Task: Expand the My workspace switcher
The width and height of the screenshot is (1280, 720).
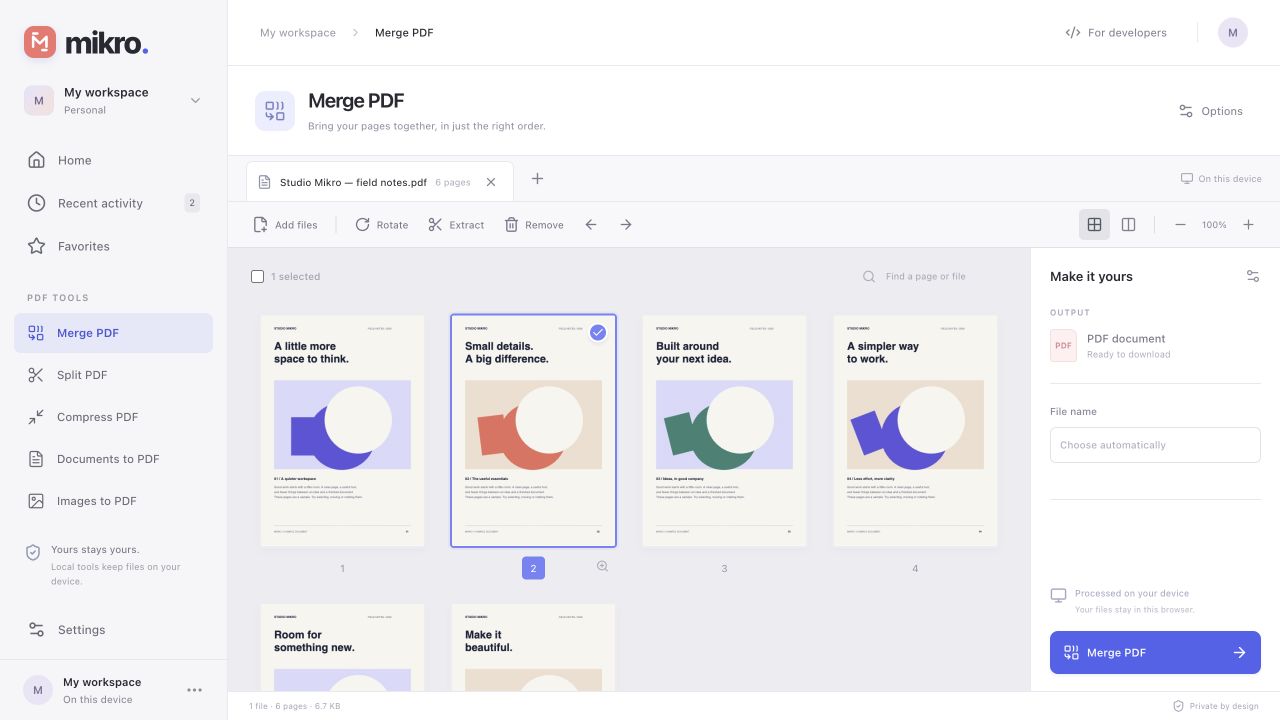Action: tap(113, 100)
